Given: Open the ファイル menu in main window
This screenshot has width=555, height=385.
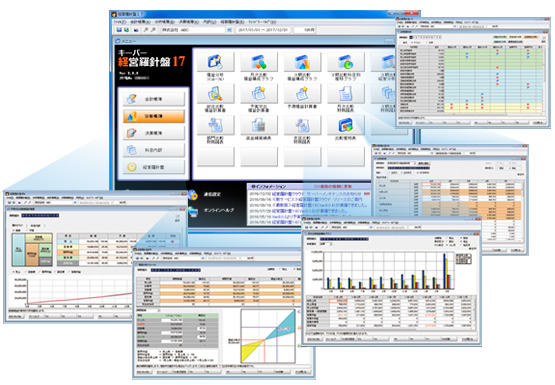Looking at the screenshot, I should pyautogui.click(x=120, y=22).
